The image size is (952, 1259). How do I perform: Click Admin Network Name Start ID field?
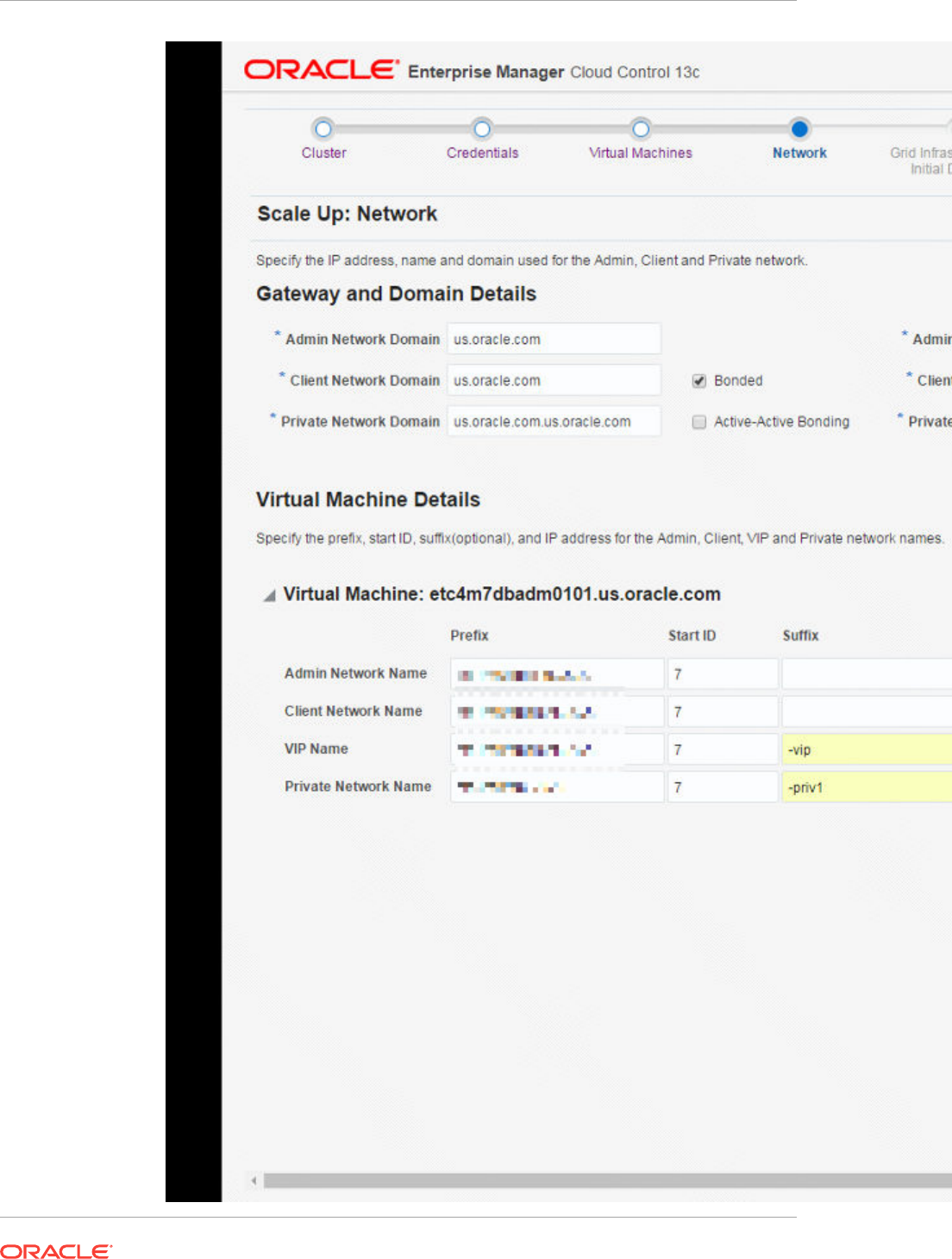tap(723, 674)
